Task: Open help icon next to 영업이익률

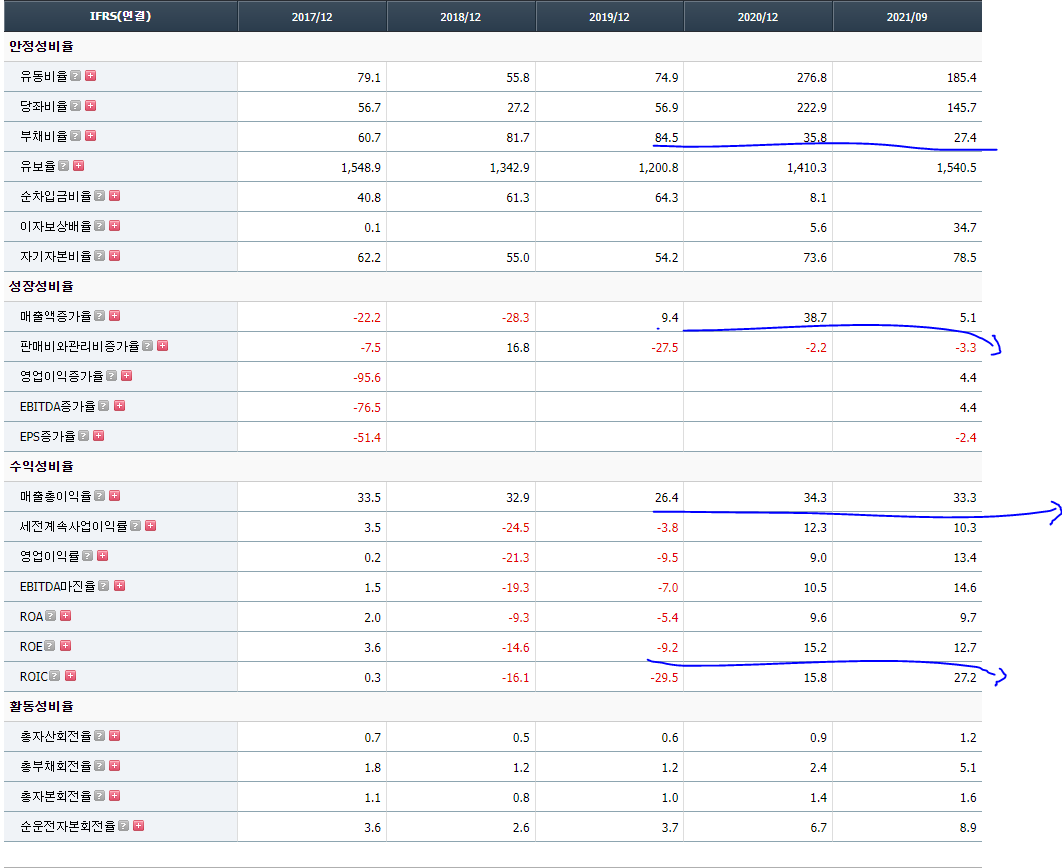Action: tap(87, 555)
